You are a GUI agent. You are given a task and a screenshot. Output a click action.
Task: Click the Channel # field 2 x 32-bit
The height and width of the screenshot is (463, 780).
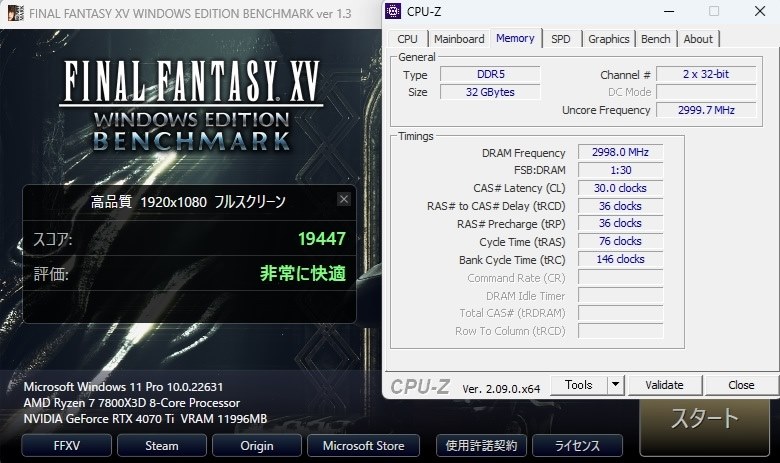point(706,75)
